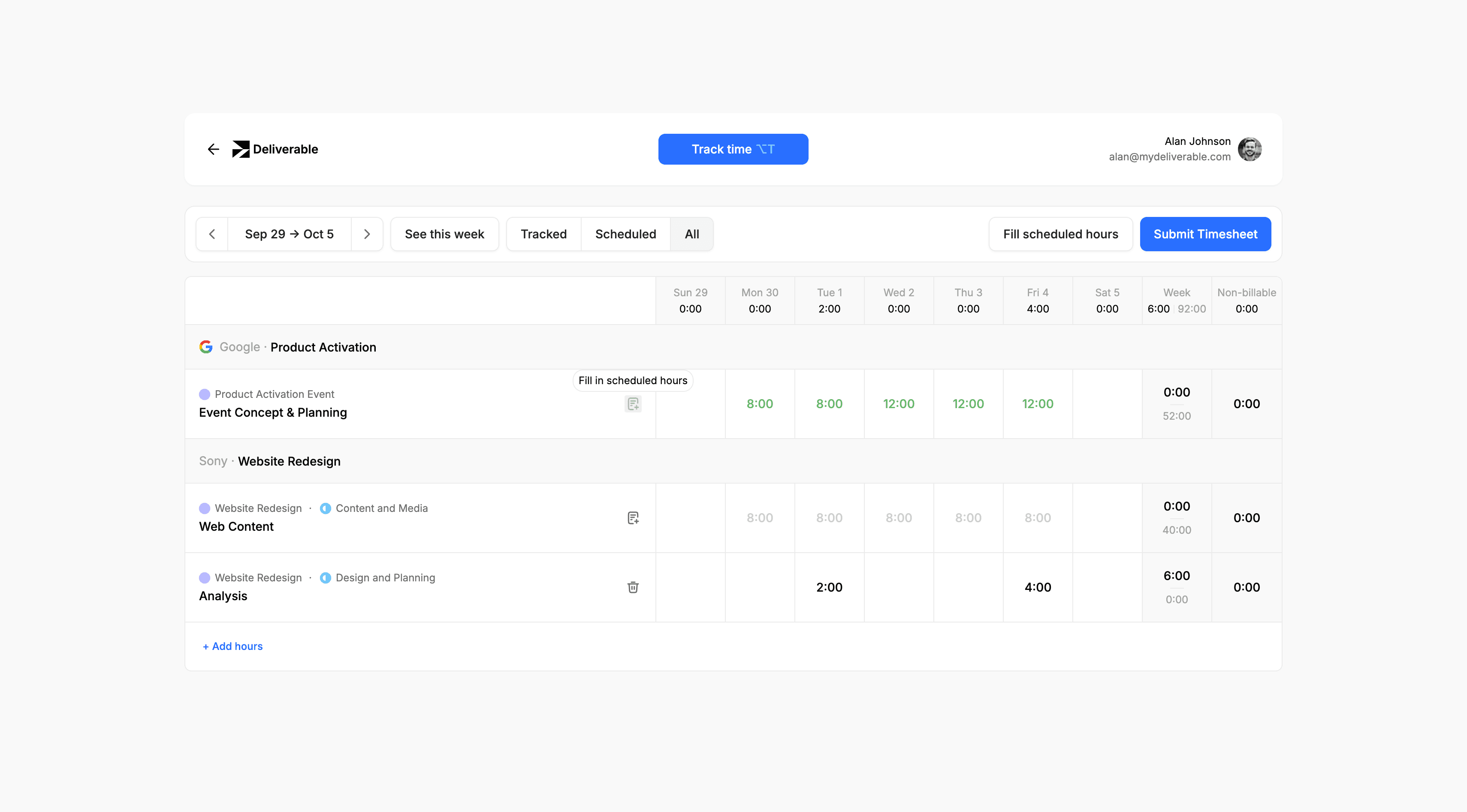Click alan@mydeliverable.com email text
1467x812 pixels.
(x=1169, y=157)
